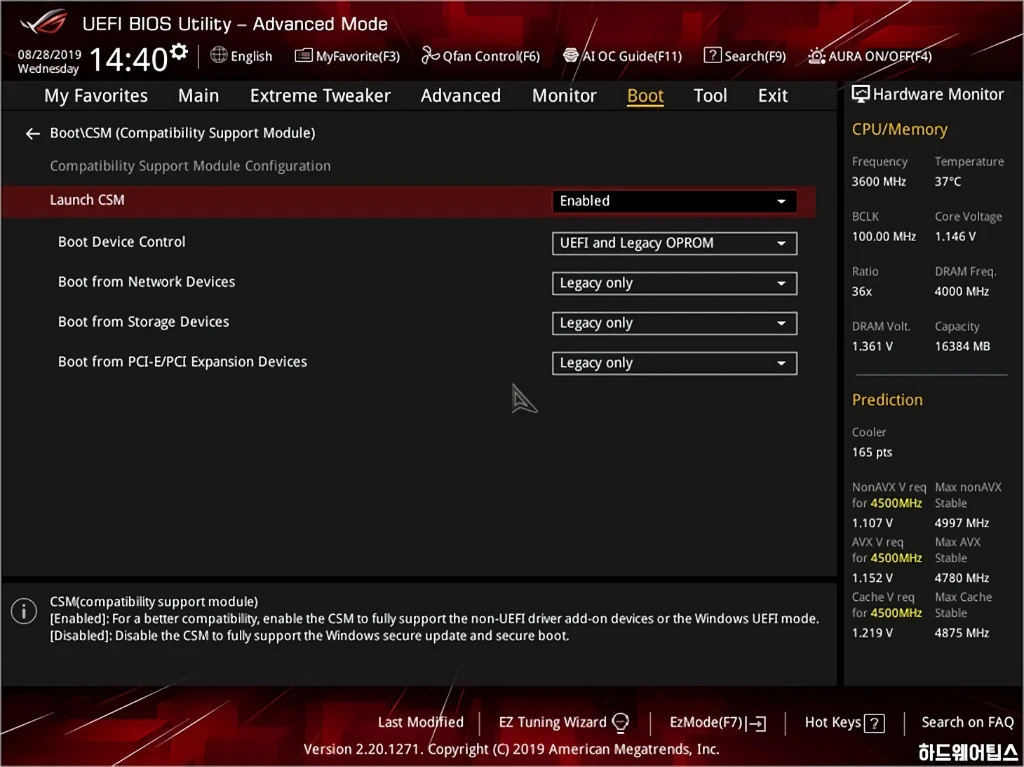Viewport: 1024px width, 767px height.
Task: Click EzMode(F7) text
Action: 707,722
